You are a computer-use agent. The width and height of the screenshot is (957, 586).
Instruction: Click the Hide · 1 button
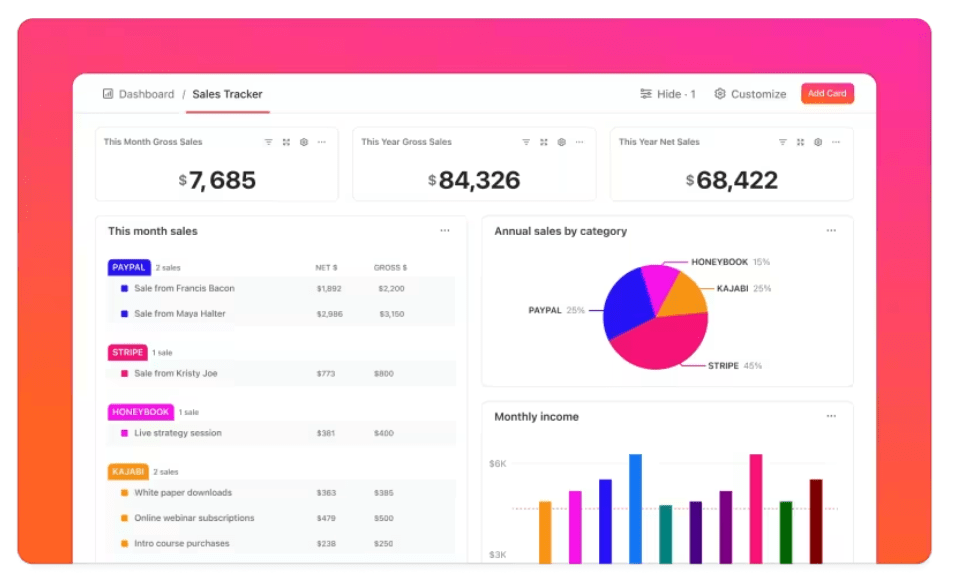(x=668, y=94)
